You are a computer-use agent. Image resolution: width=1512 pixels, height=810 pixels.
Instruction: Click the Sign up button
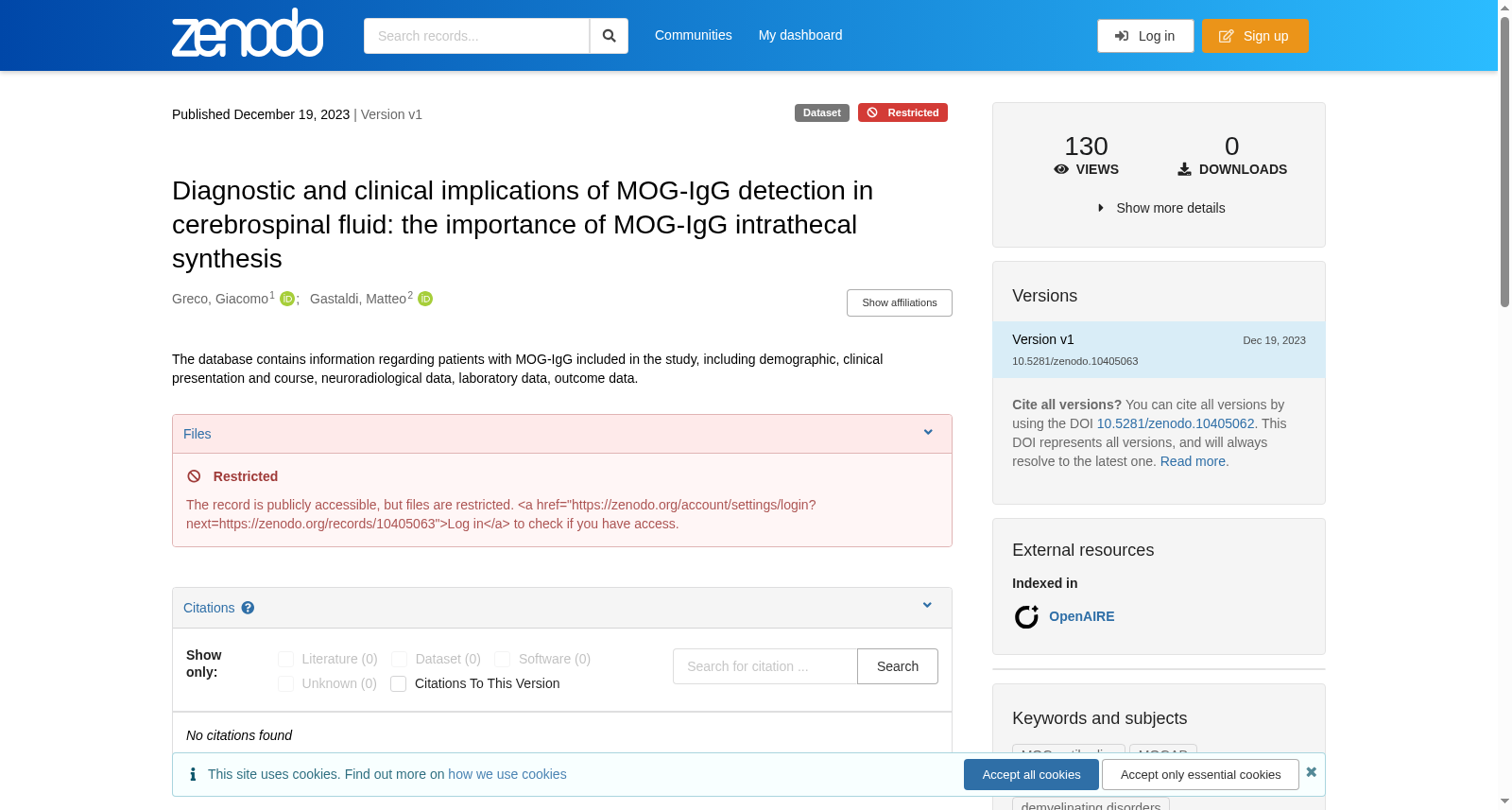(x=1255, y=36)
